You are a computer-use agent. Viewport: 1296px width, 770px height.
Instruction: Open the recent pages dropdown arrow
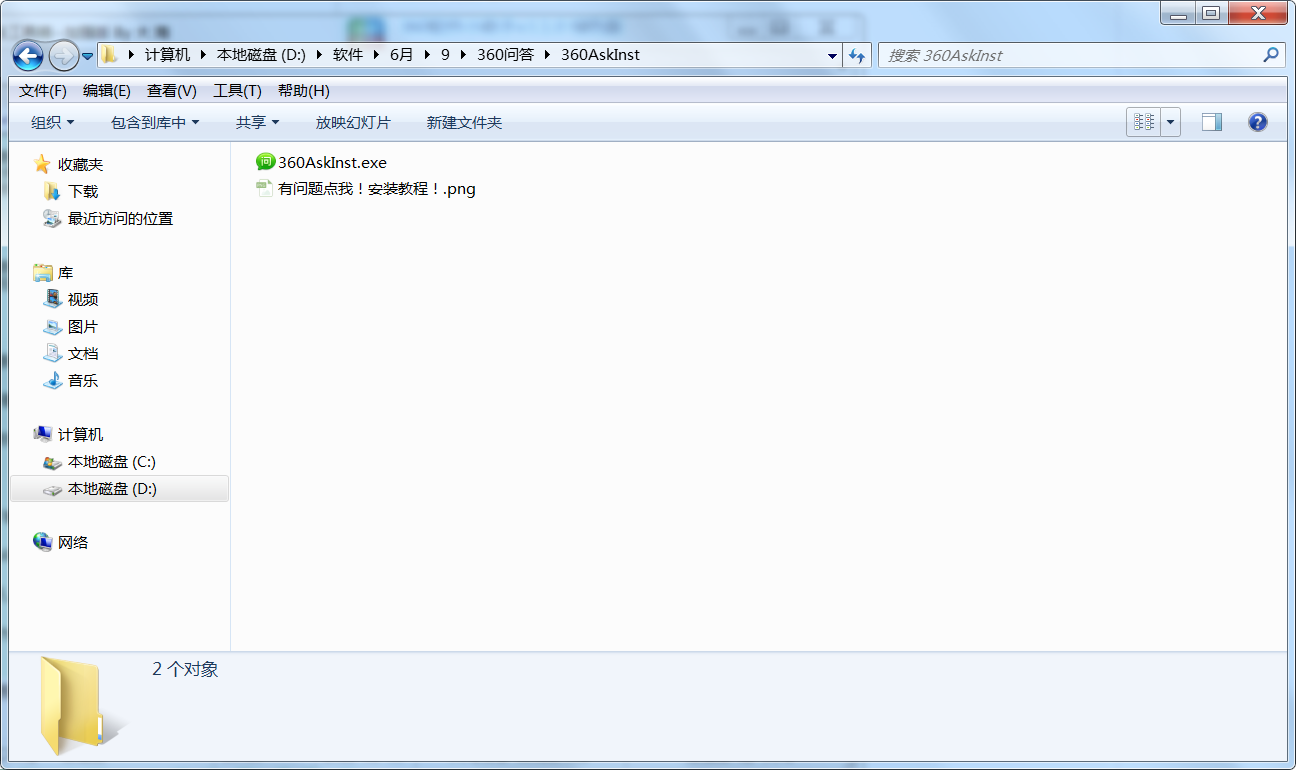[x=88, y=56]
